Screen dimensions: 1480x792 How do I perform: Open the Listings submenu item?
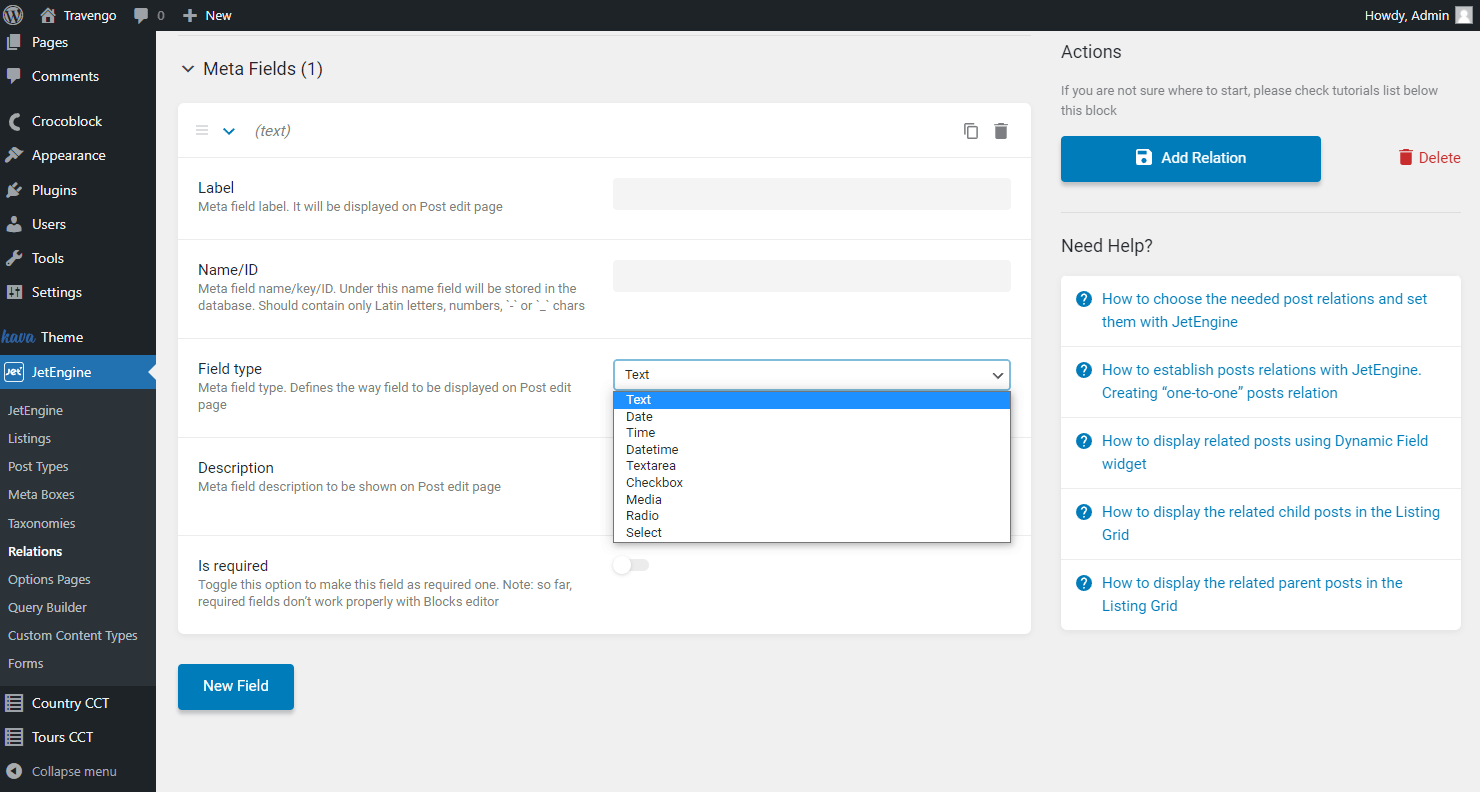[29, 438]
